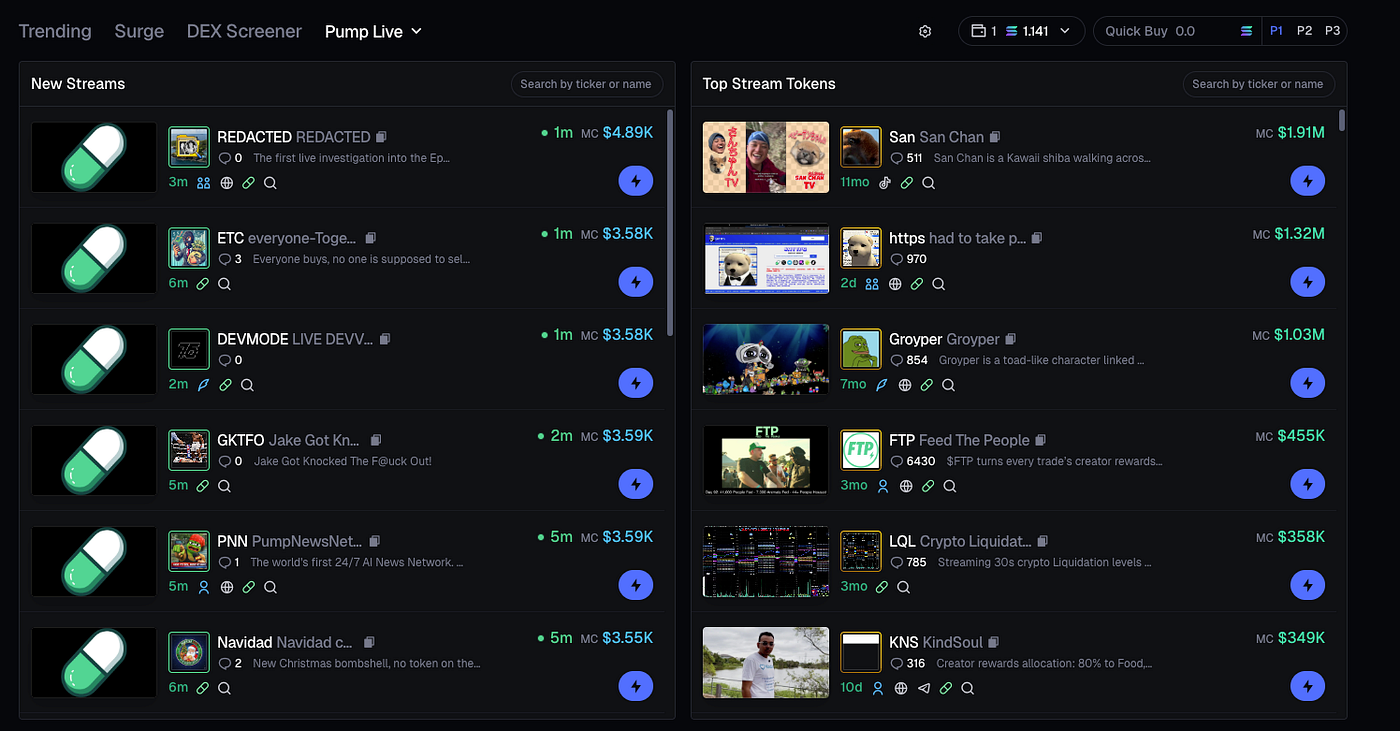This screenshot has height=731, width=1400.
Task: Switch to the Surge tab
Action: 139,31
